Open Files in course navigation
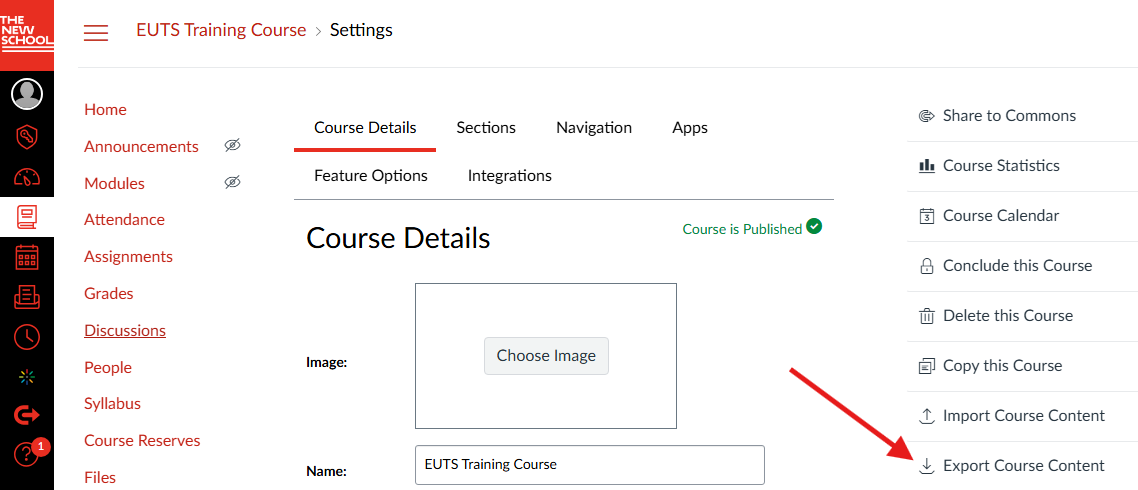This screenshot has width=1138, height=490. [x=100, y=478]
